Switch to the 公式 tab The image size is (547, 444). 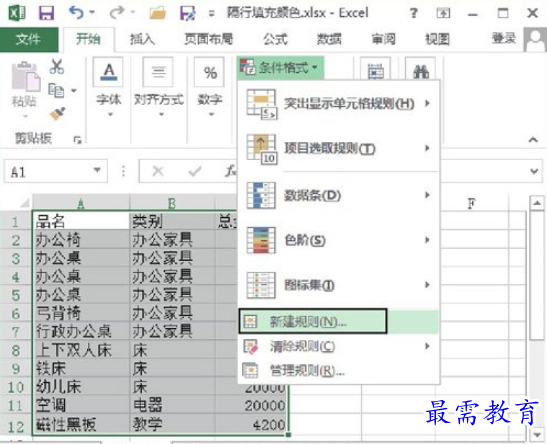click(x=275, y=39)
